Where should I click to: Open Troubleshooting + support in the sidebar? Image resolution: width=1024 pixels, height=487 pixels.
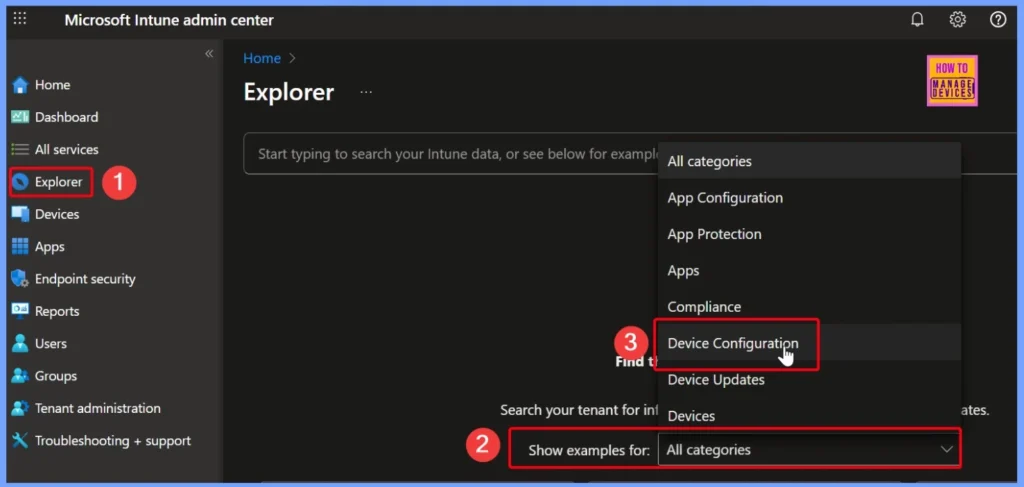point(111,441)
